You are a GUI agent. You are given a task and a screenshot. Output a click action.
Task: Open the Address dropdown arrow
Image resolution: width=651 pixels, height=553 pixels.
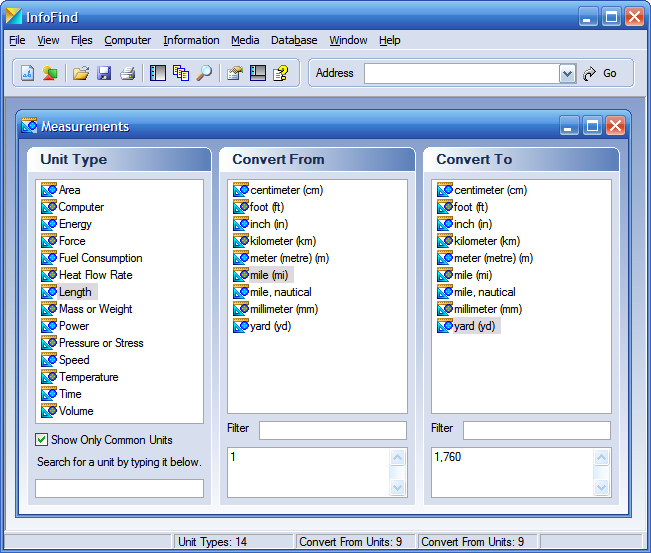tap(567, 74)
